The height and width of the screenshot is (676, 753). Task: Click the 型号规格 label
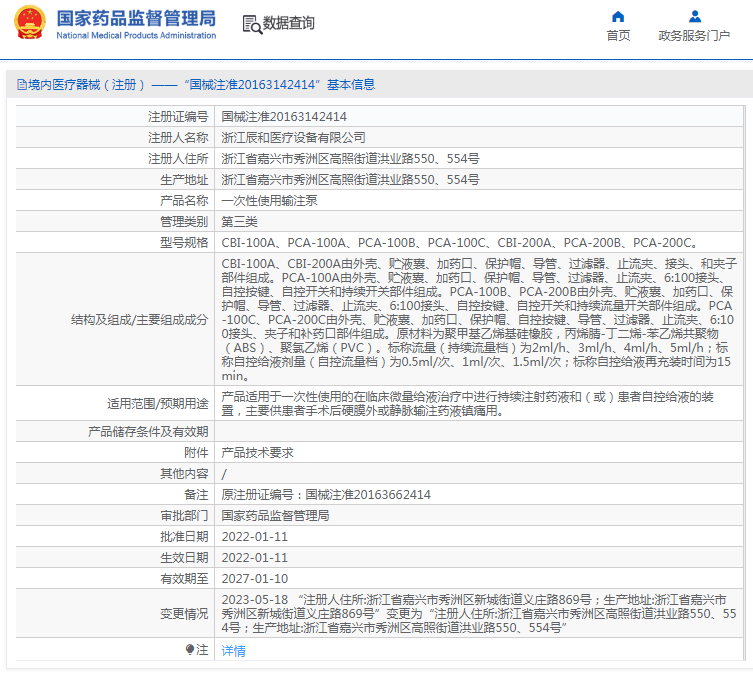(184, 243)
